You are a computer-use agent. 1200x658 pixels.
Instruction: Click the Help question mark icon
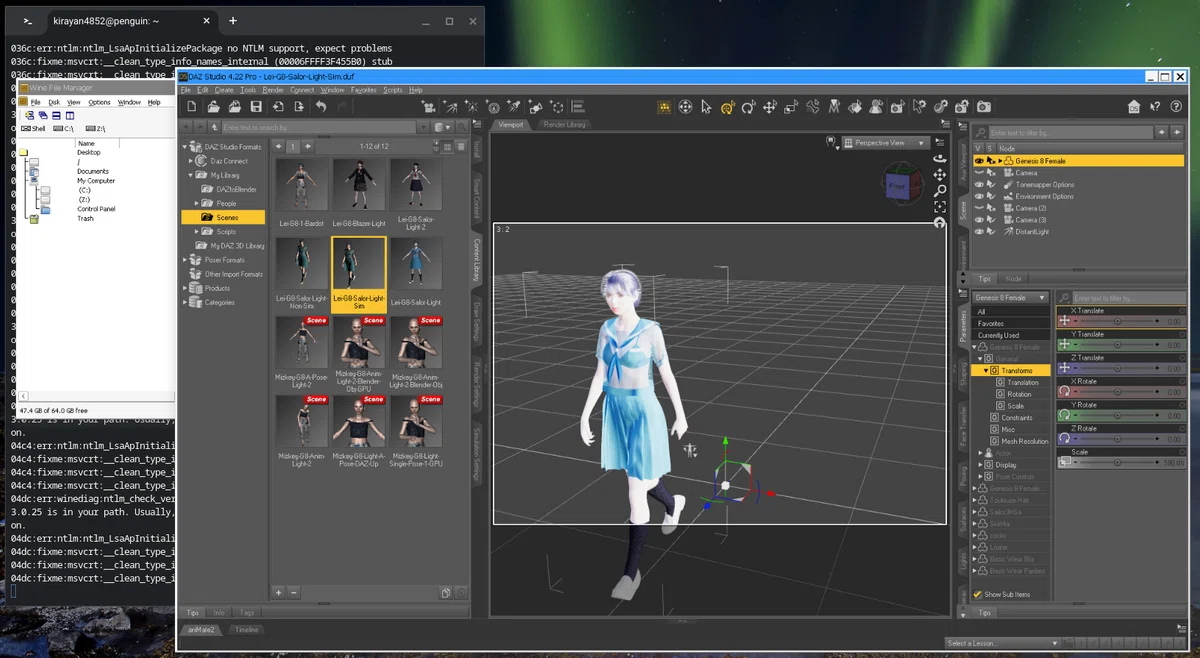1175,107
